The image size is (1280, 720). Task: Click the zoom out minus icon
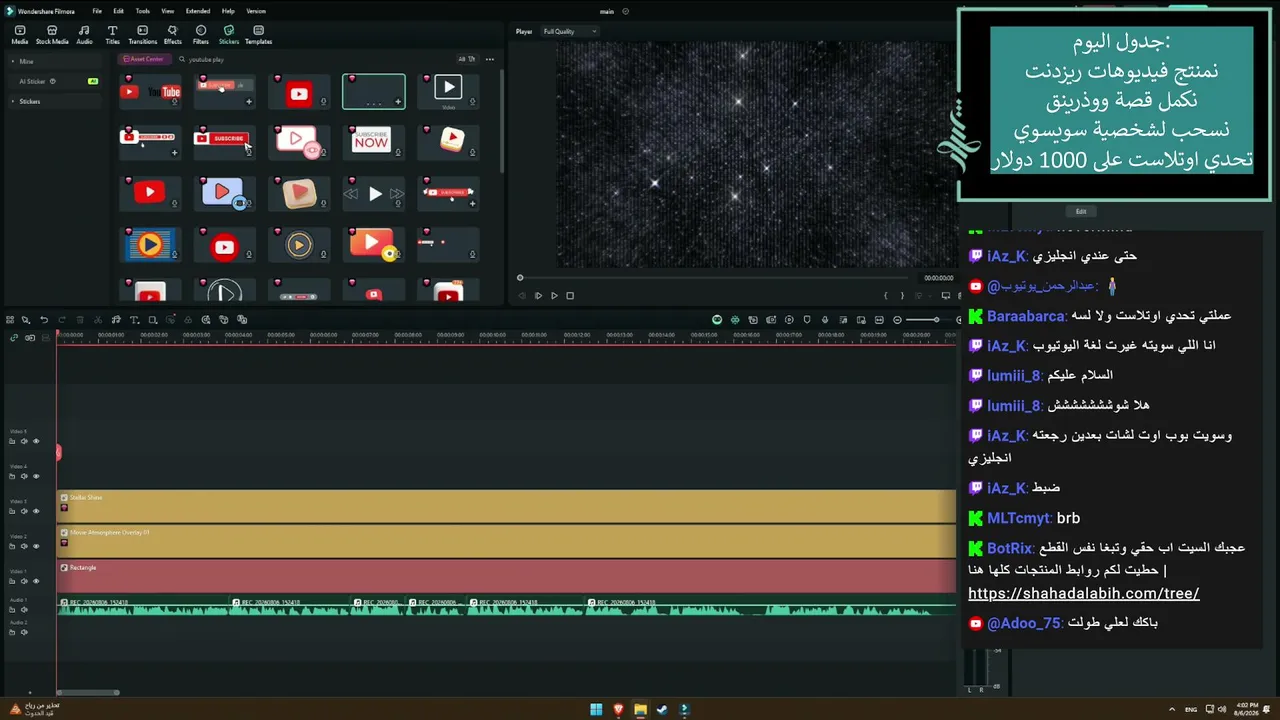pyautogui.click(x=897, y=320)
